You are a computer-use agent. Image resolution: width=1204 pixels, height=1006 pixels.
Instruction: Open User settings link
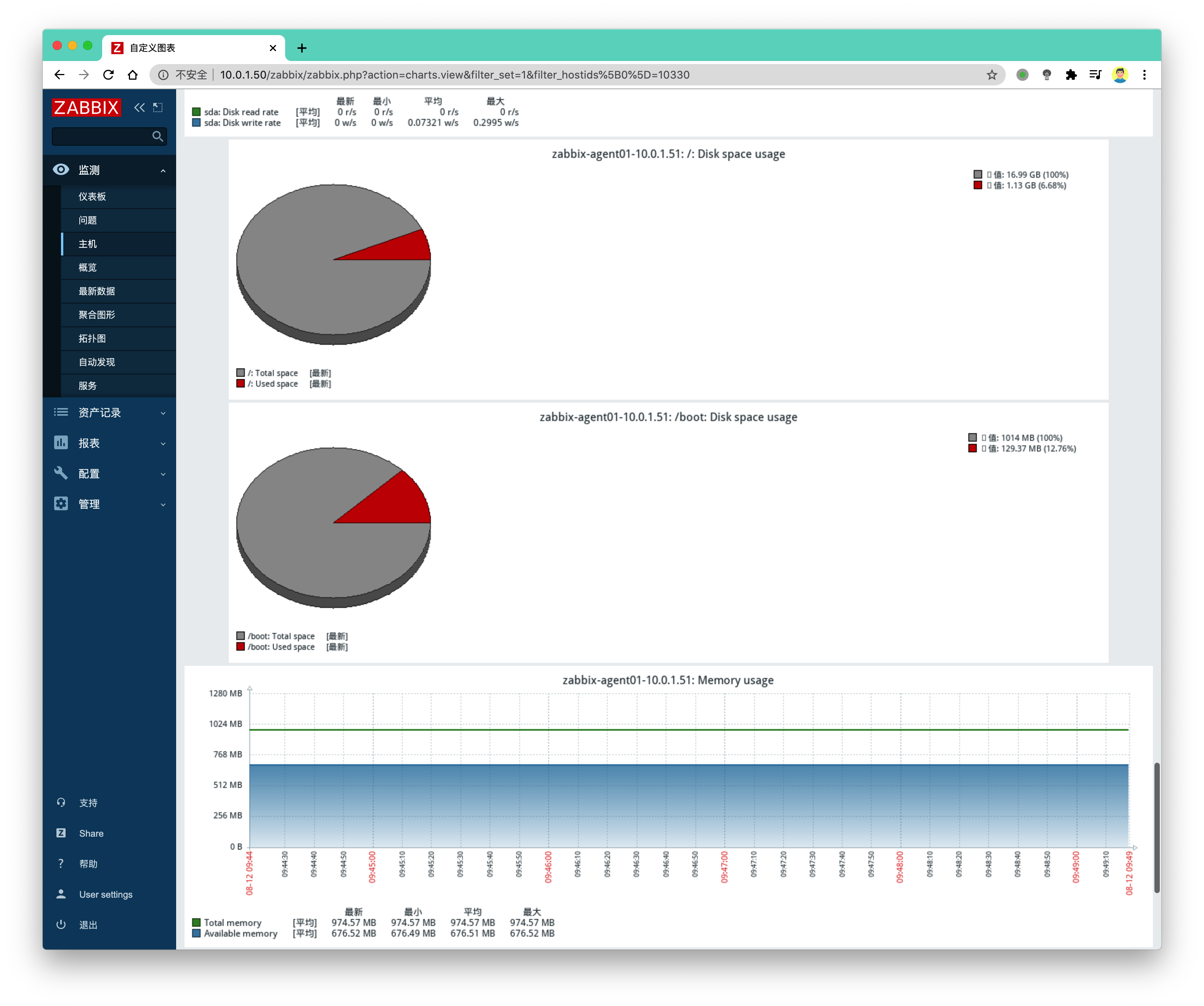tap(106, 894)
